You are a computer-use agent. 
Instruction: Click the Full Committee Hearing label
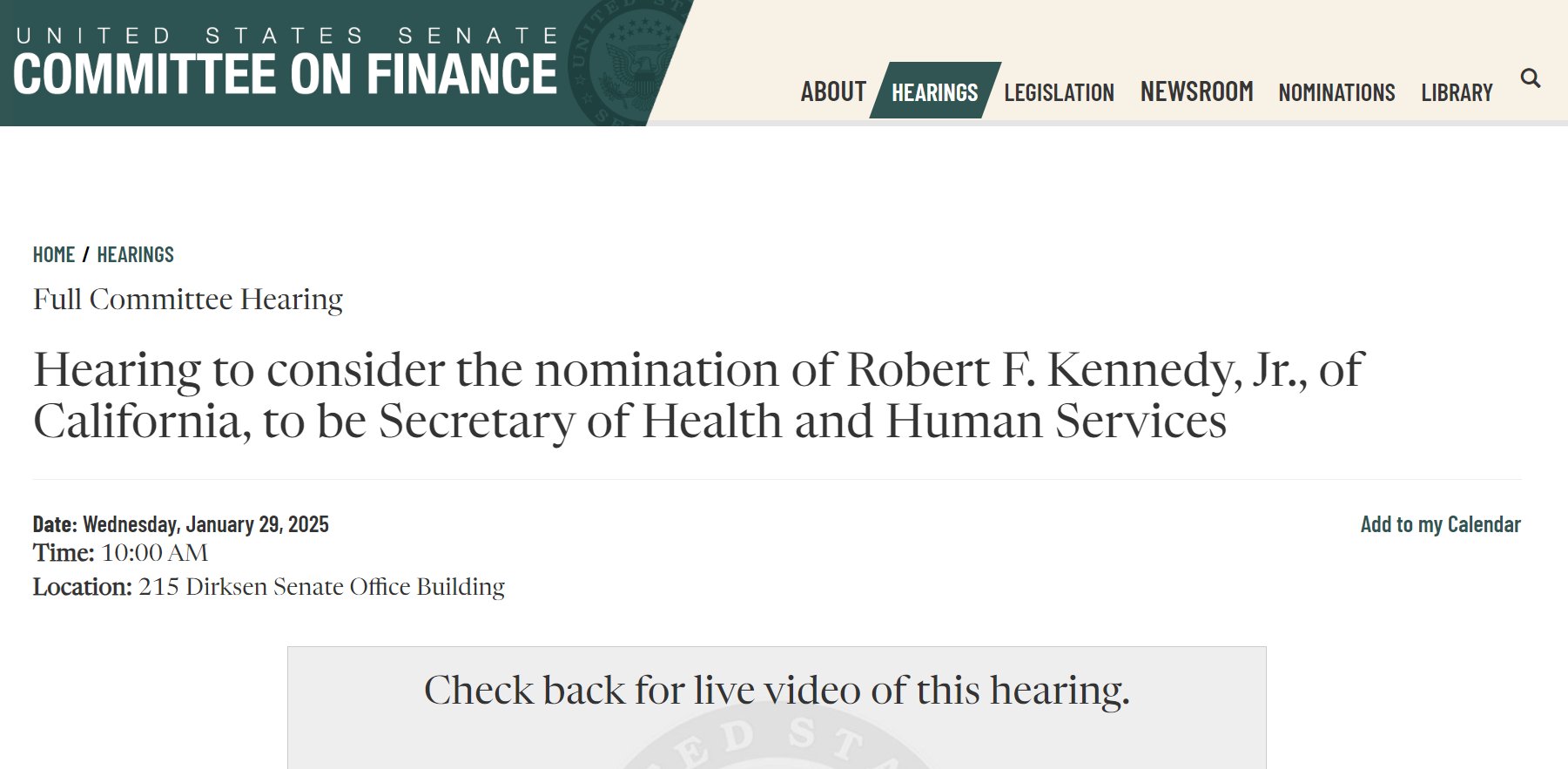pyautogui.click(x=188, y=300)
